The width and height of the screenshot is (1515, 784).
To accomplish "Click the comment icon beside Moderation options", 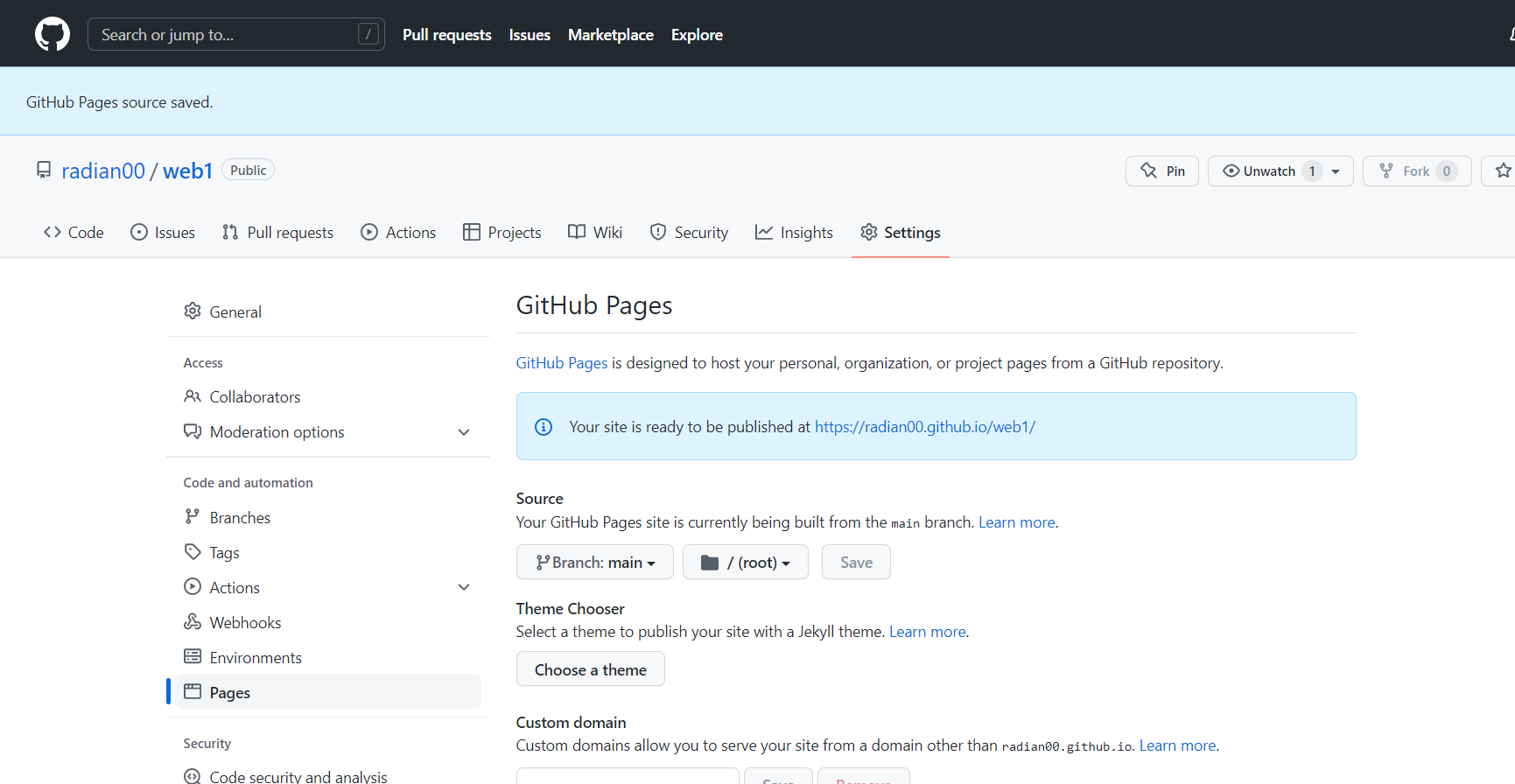I will coord(193,431).
